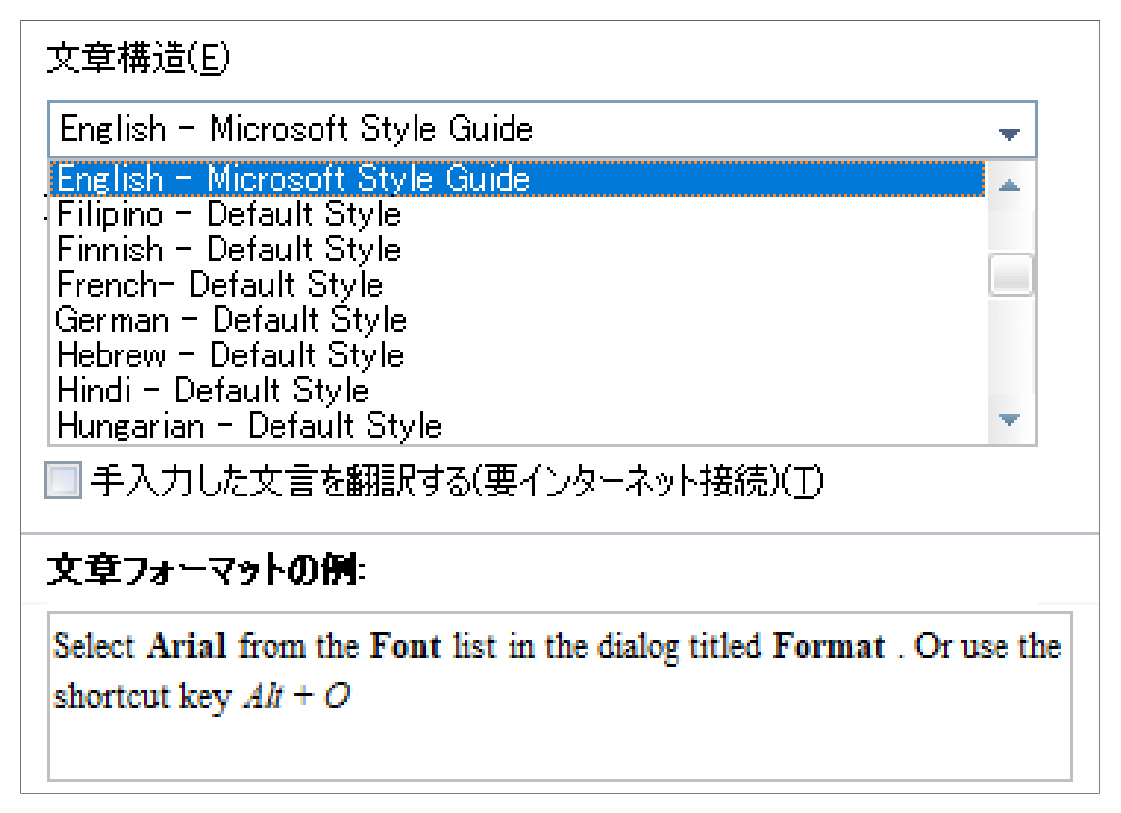Image resolution: width=1121 pixels, height=813 pixels.
Task: Select Hindi - Default Style entry
Action: tap(518, 390)
